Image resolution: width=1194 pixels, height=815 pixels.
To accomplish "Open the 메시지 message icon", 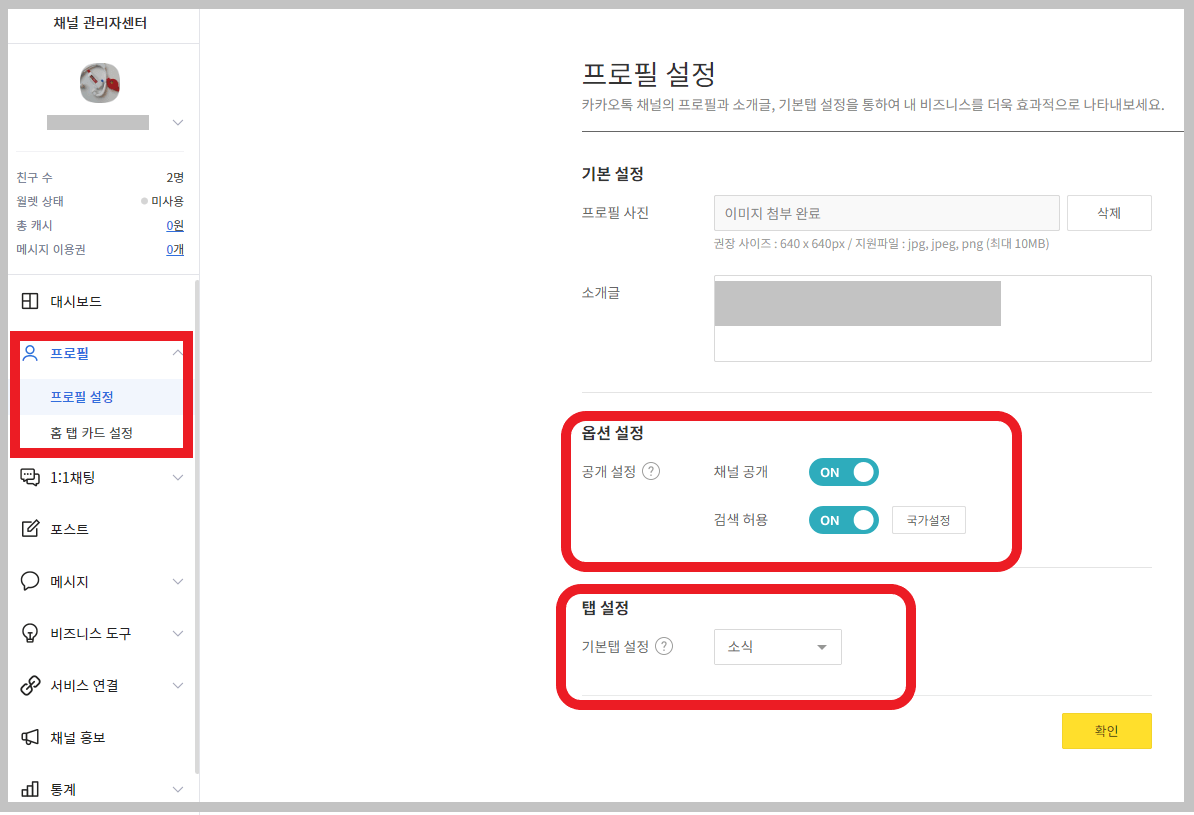I will click(31, 581).
